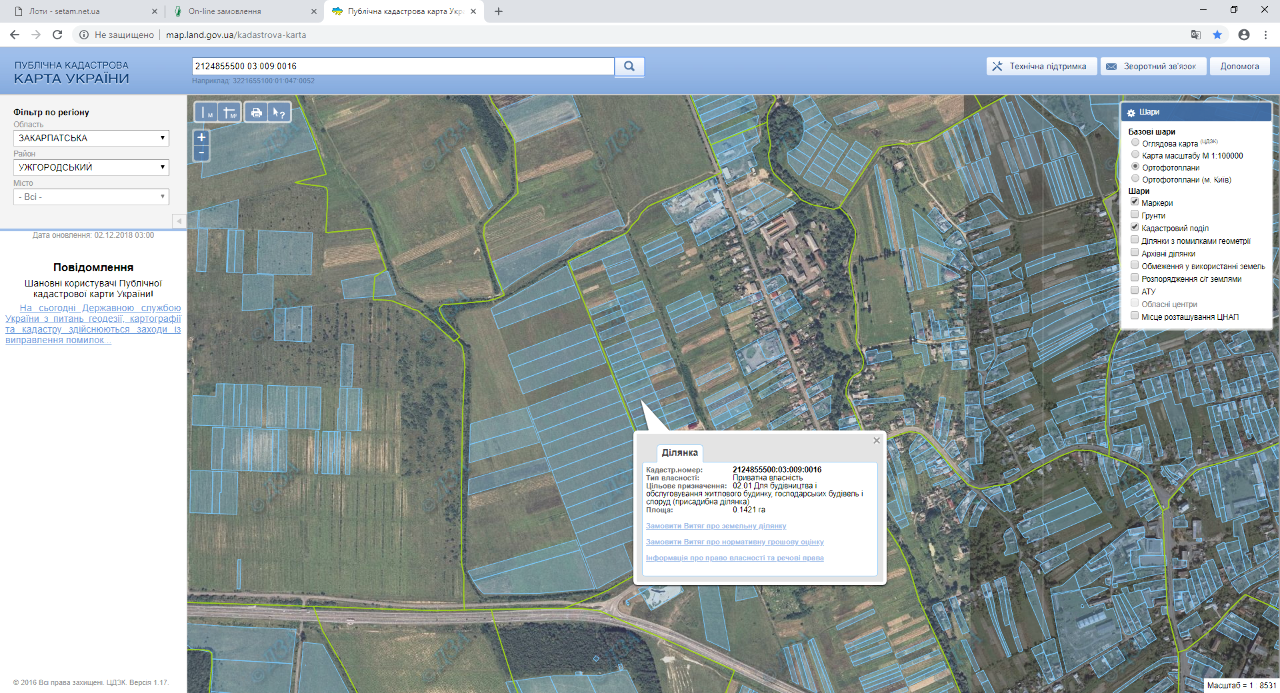Select Оглядова карта base layer
Viewport: 1280px width, 693px height.
(x=1134, y=143)
